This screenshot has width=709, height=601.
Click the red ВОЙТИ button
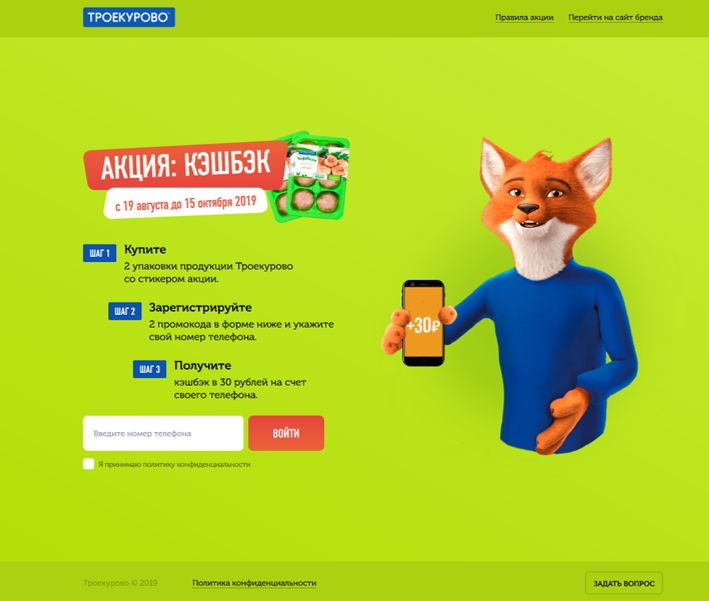pos(286,433)
